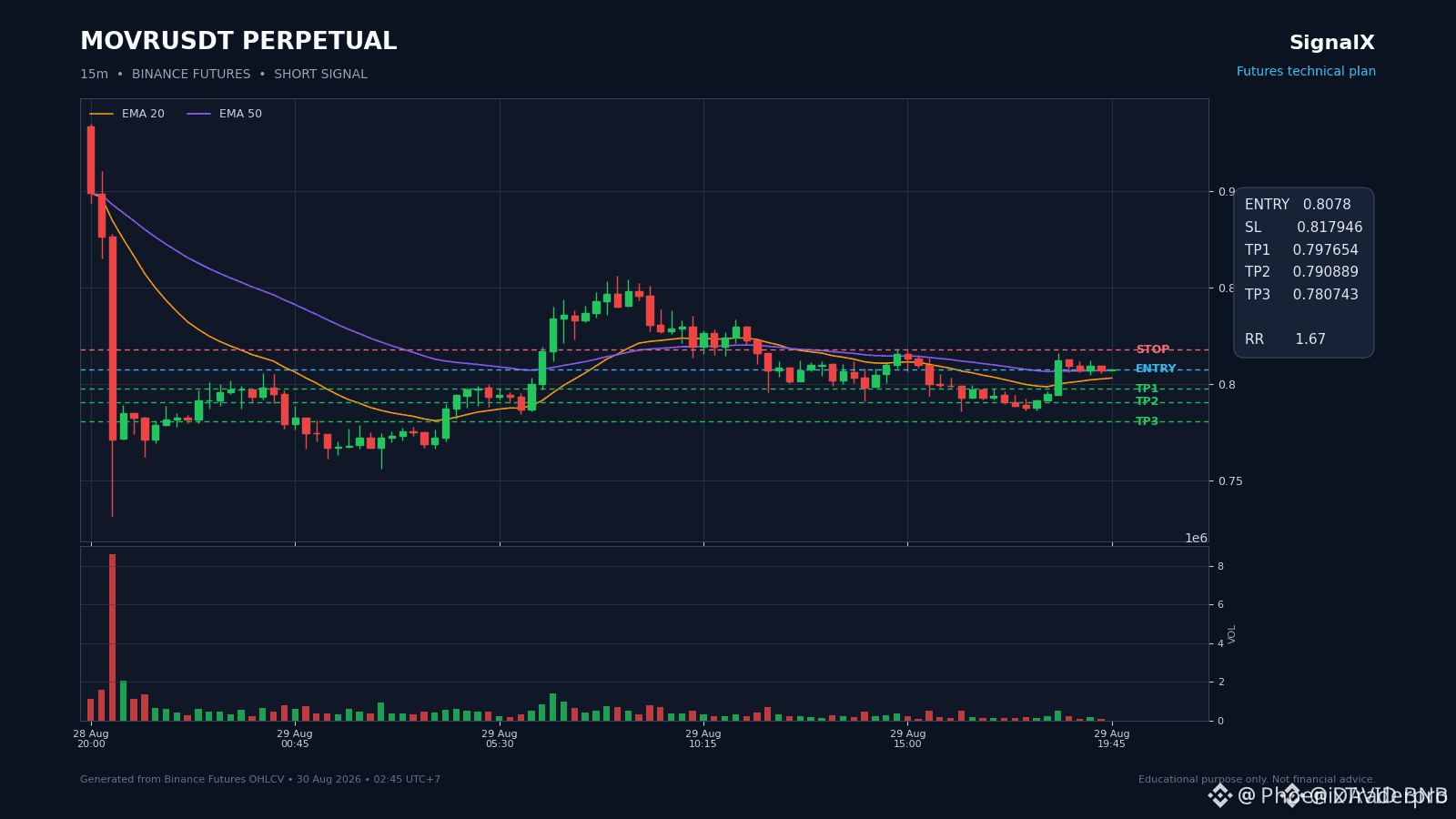Click the Futures technical plan subtitle

tap(1306, 72)
